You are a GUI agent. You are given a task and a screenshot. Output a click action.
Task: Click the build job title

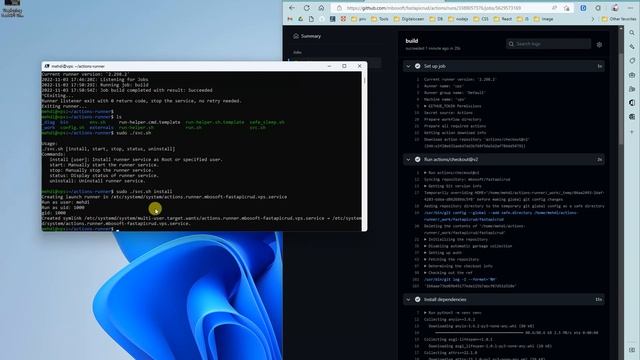[x=411, y=41]
